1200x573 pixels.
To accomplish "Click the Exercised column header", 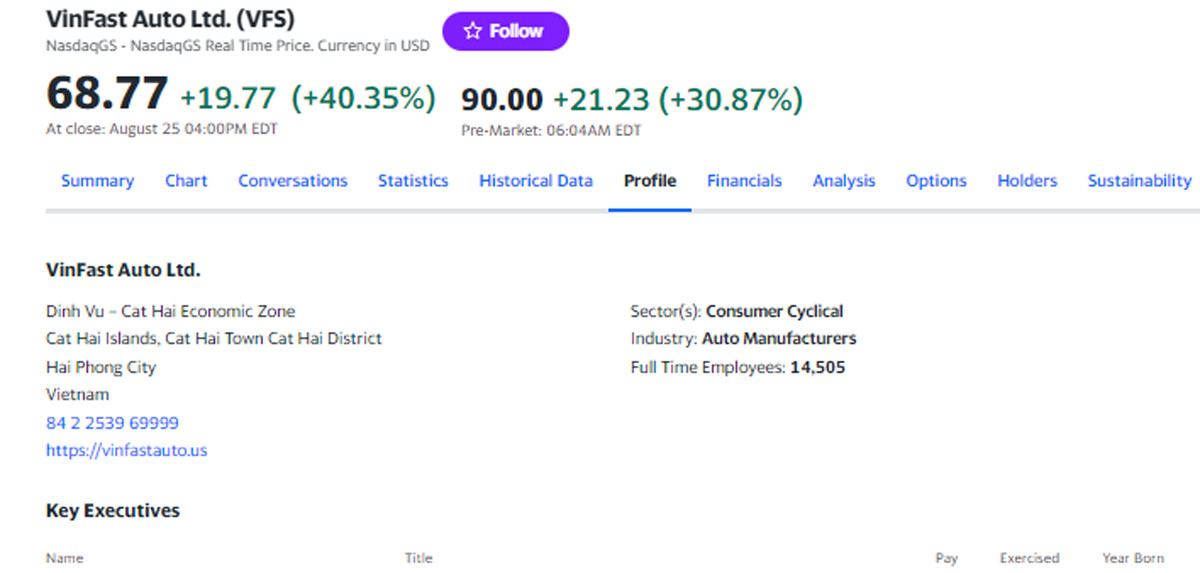I will 1029,558.
